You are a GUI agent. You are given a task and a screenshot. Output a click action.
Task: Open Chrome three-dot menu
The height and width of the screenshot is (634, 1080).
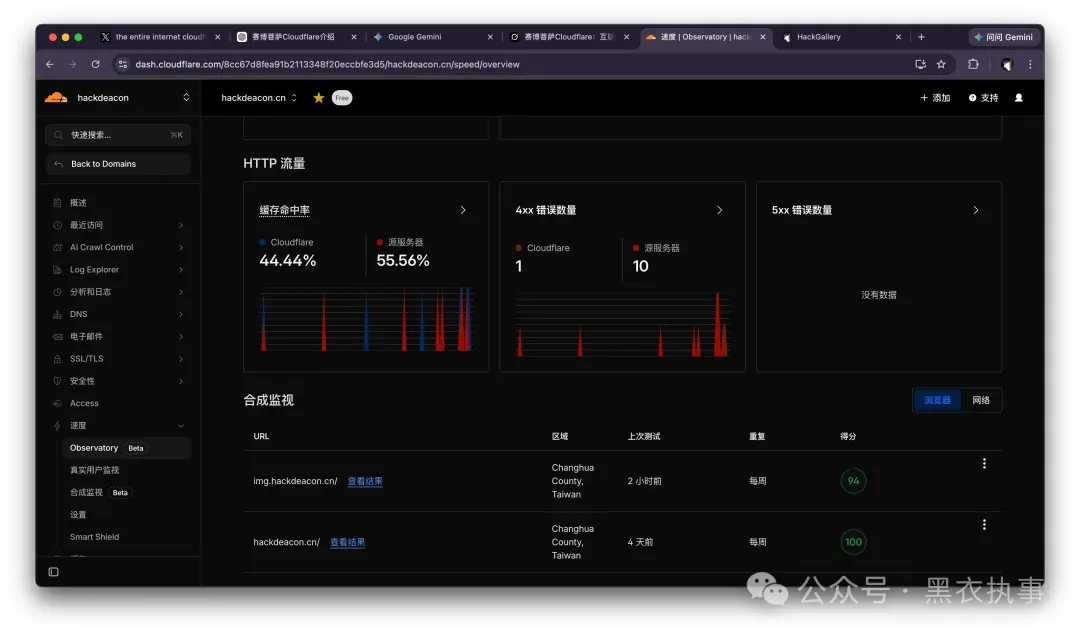[x=1030, y=64]
